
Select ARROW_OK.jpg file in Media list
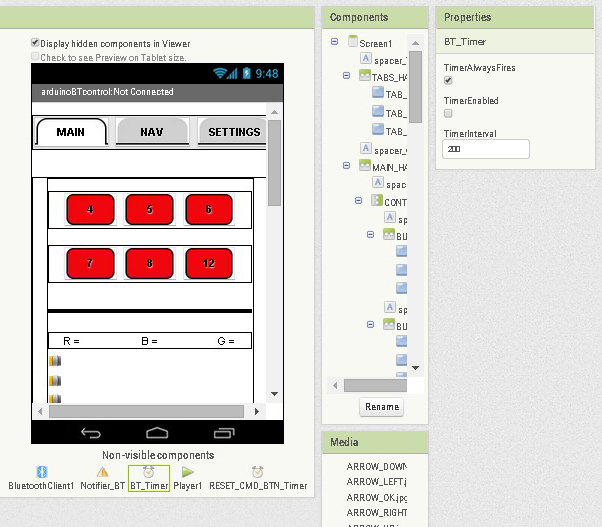(x=377, y=497)
